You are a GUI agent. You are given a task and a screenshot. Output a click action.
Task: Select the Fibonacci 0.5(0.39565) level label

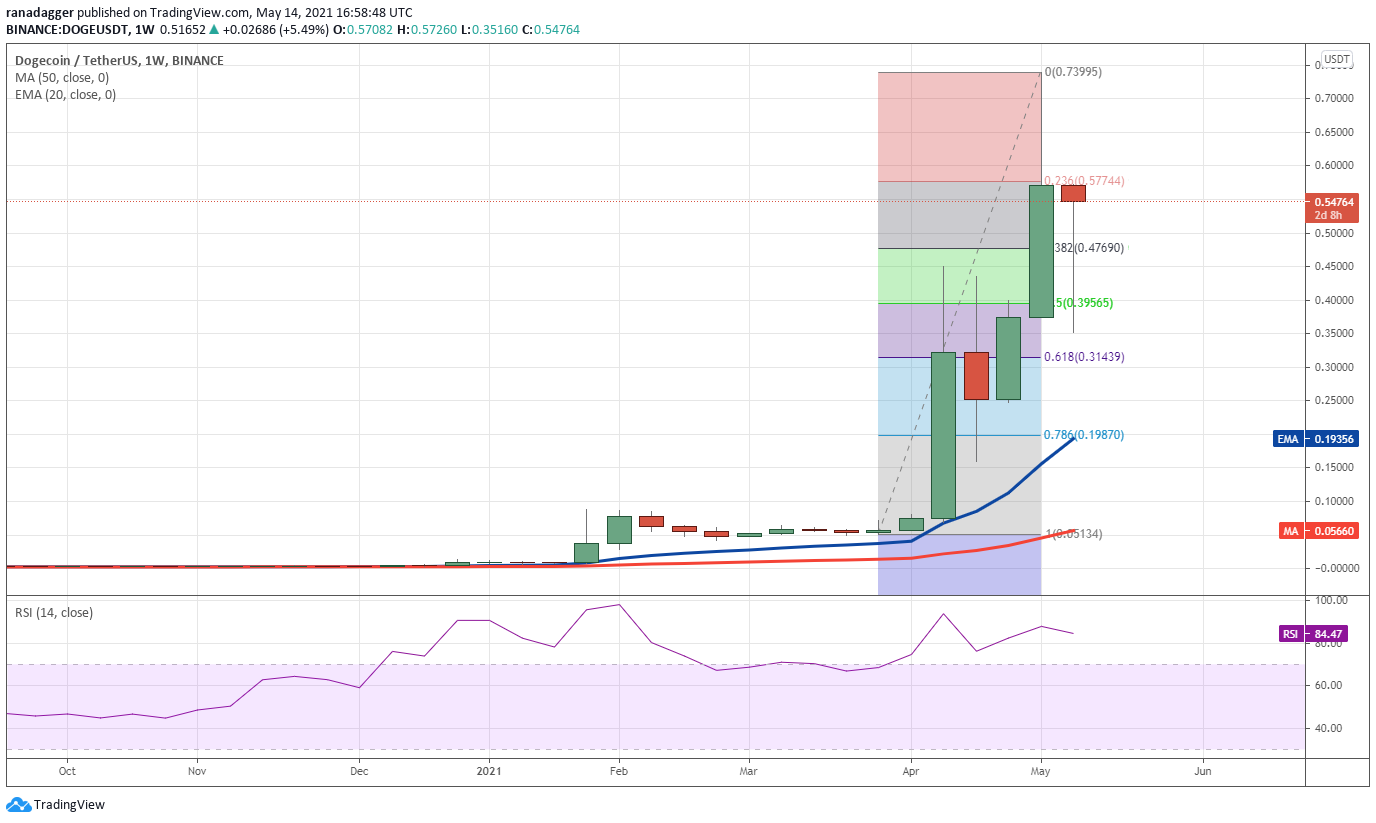pos(1083,303)
